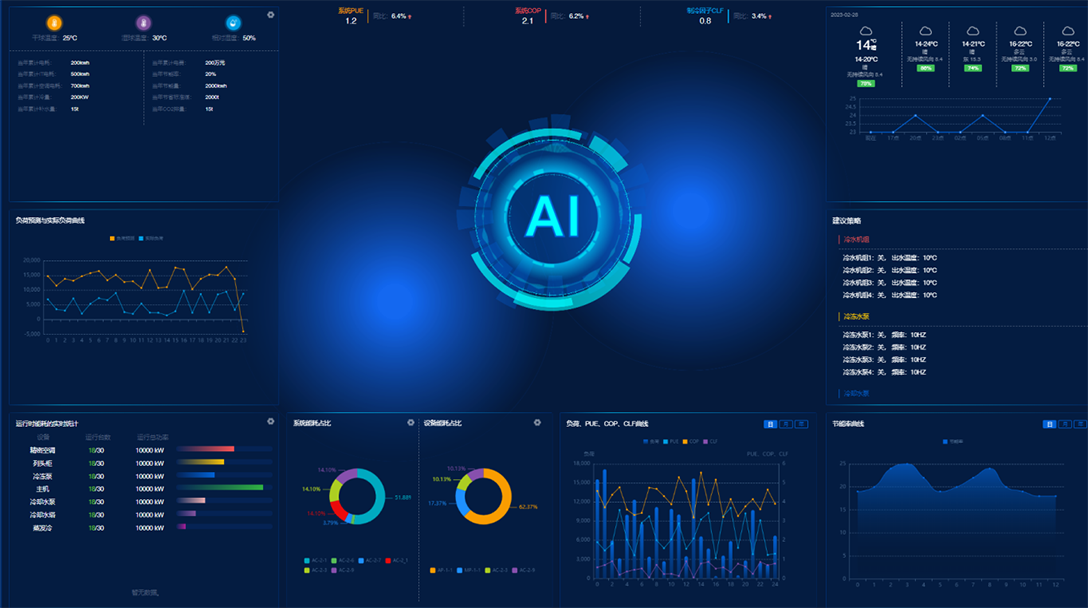Click the green progress bar for 主机 row
Screen dimensions: 1088x608
(x=220, y=487)
